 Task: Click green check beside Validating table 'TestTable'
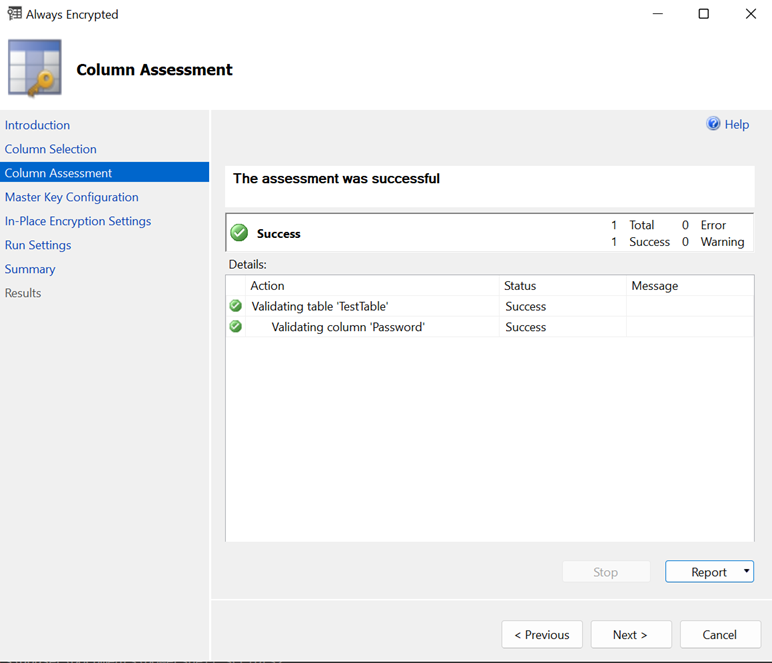(x=236, y=306)
